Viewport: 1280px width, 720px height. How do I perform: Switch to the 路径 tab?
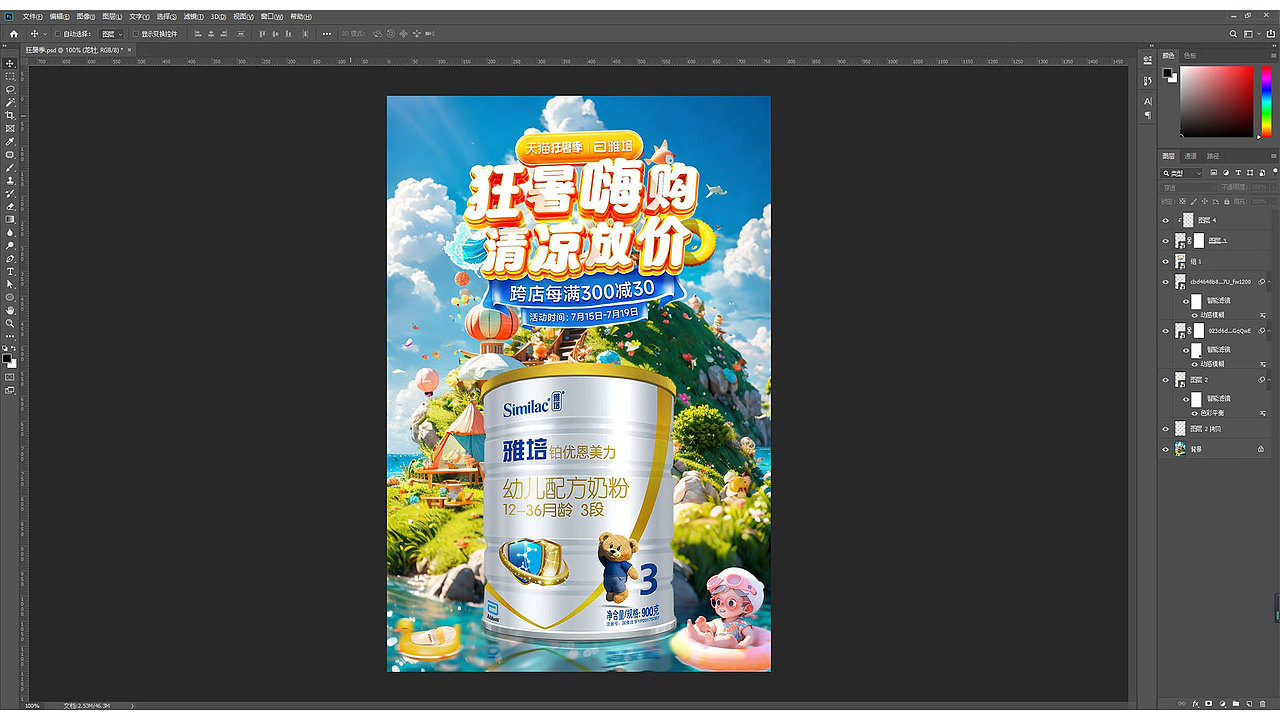[x=1213, y=156]
